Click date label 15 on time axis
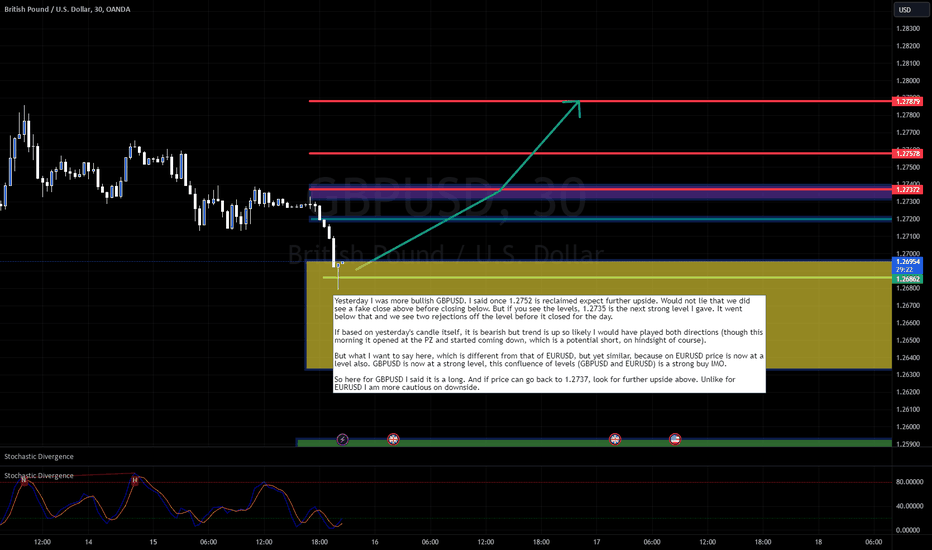This screenshot has height=550, width=932. 153,542
